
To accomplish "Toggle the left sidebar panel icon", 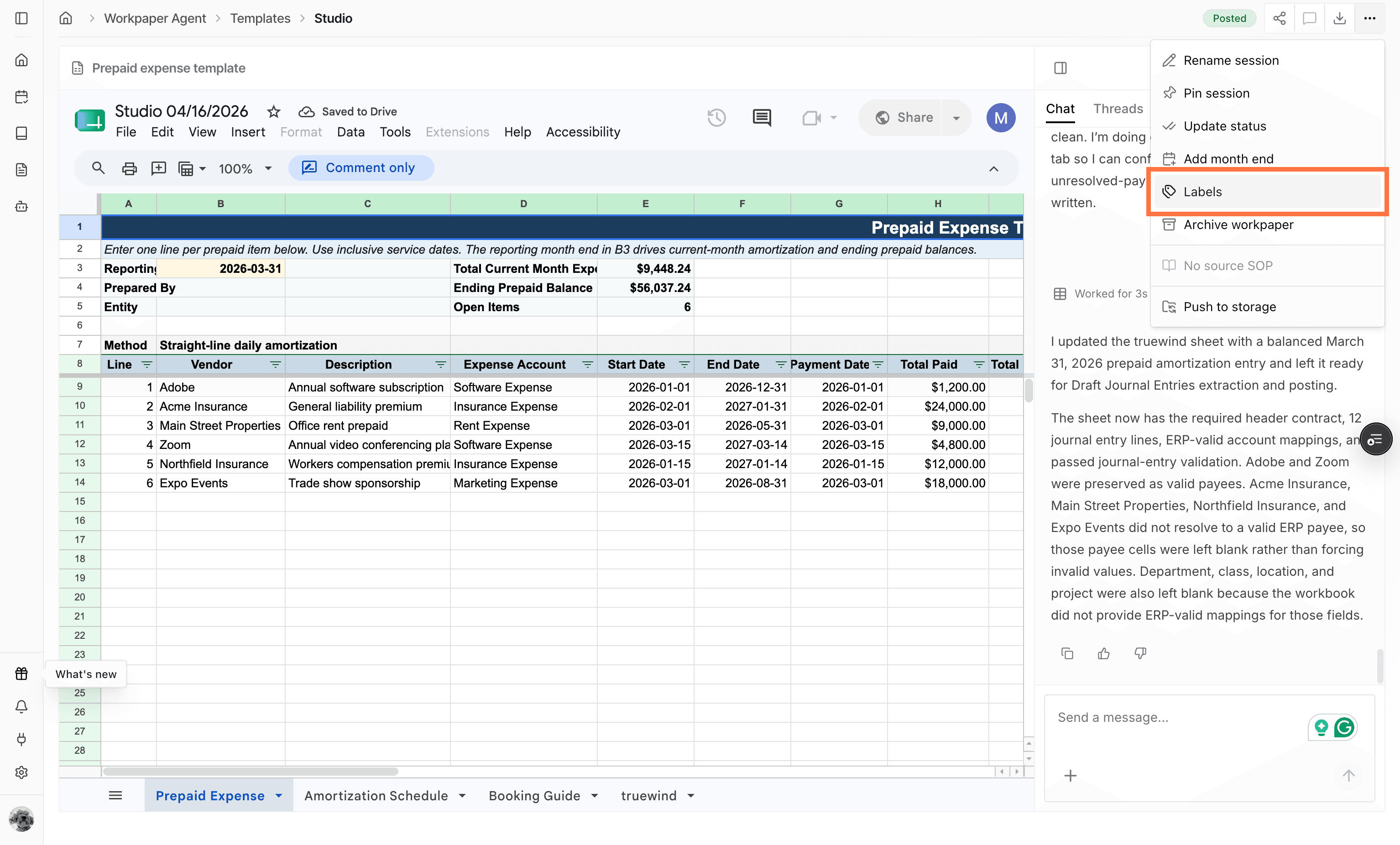I will pos(21,18).
